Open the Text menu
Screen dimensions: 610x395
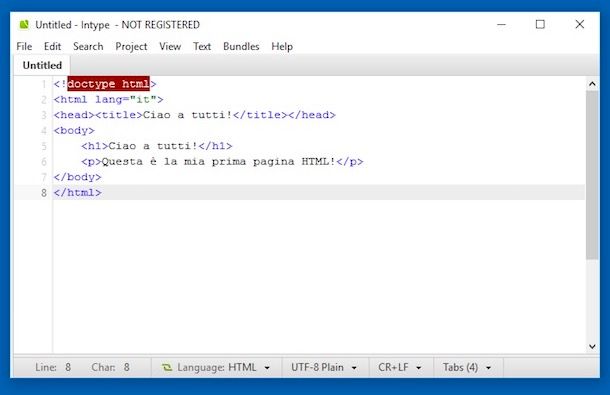[202, 46]
